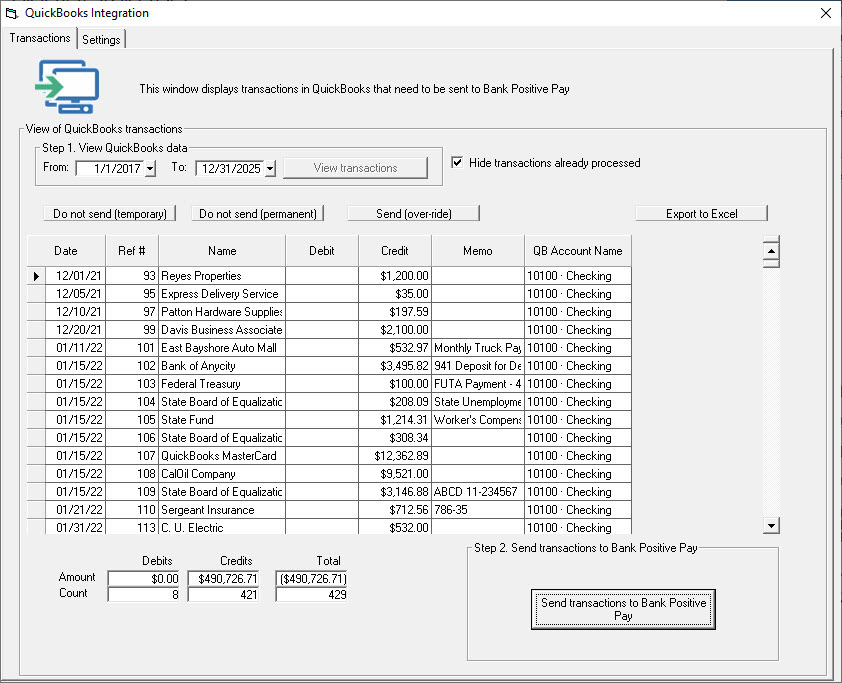Click the QuickBooks Integration title bar icon
The height and width of the screenshot is (683, 842).
point(12,13)
